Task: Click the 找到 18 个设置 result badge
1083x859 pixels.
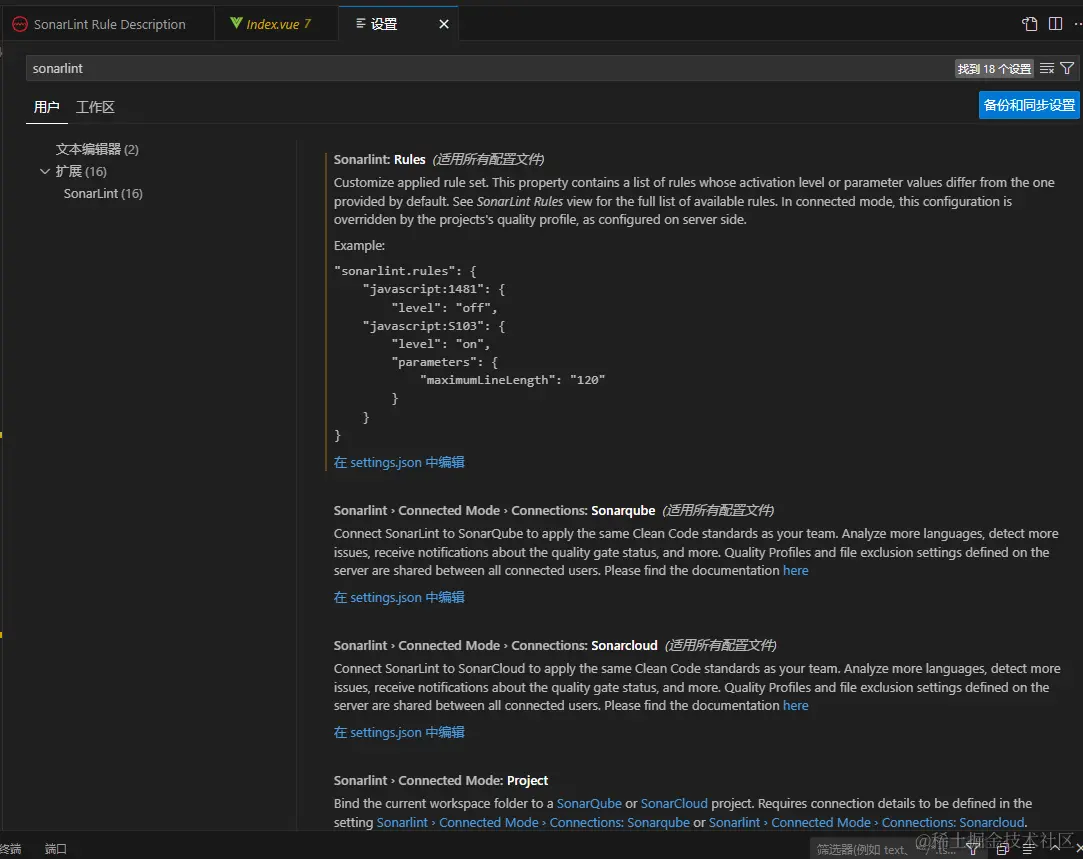Action: pyautogui.click(x=994, y=69)
